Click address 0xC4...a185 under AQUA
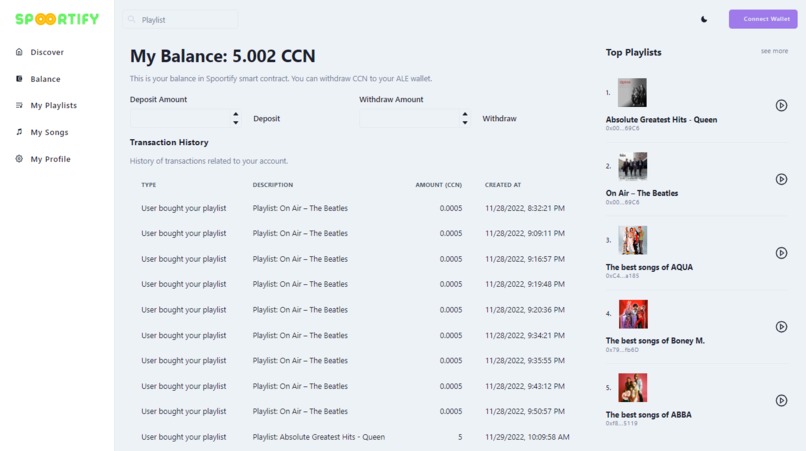The width and height of the screenshot is (806, 451). 622,276
